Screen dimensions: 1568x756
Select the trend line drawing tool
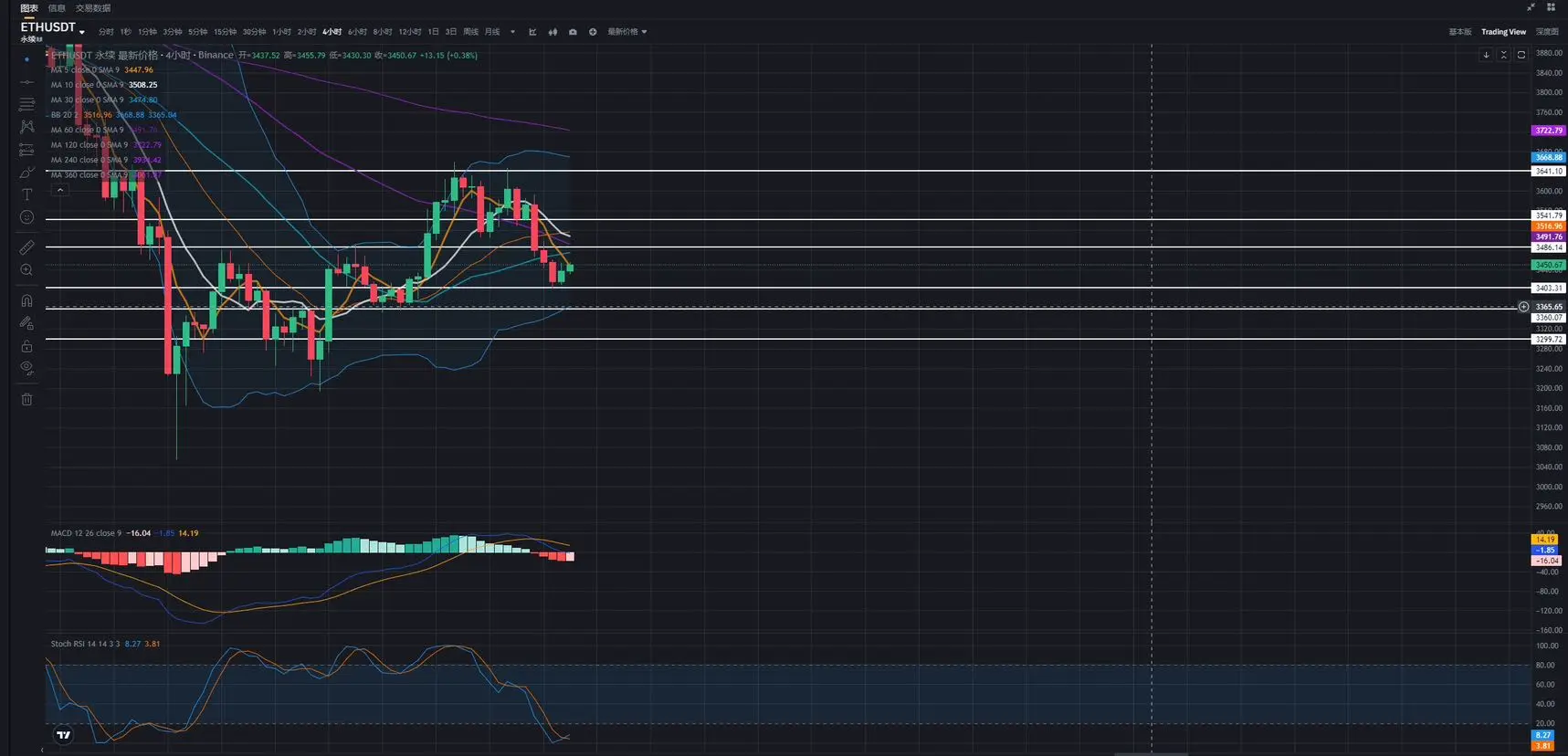(26, 82)
